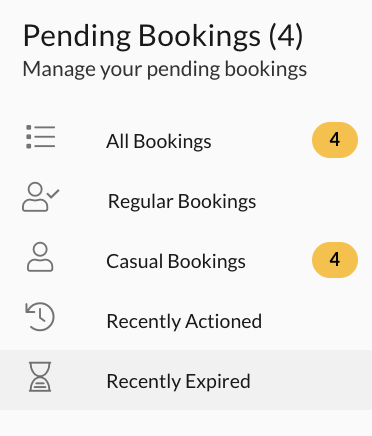Click the Casual Bookings person icon
This screenshot has width=372, height=436.
40,257
